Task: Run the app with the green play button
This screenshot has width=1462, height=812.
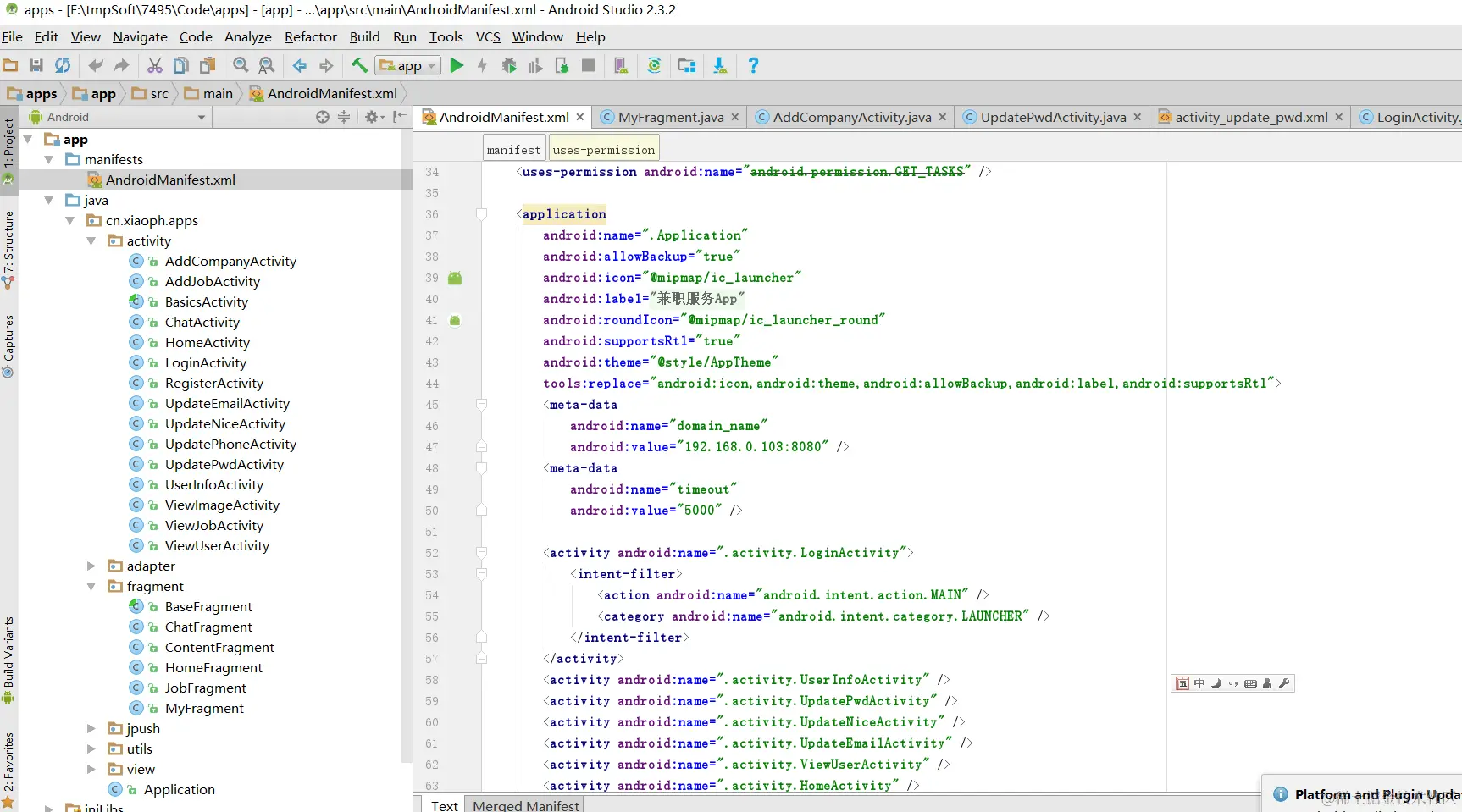Action: pyautogui.click(x=457, y=65)
